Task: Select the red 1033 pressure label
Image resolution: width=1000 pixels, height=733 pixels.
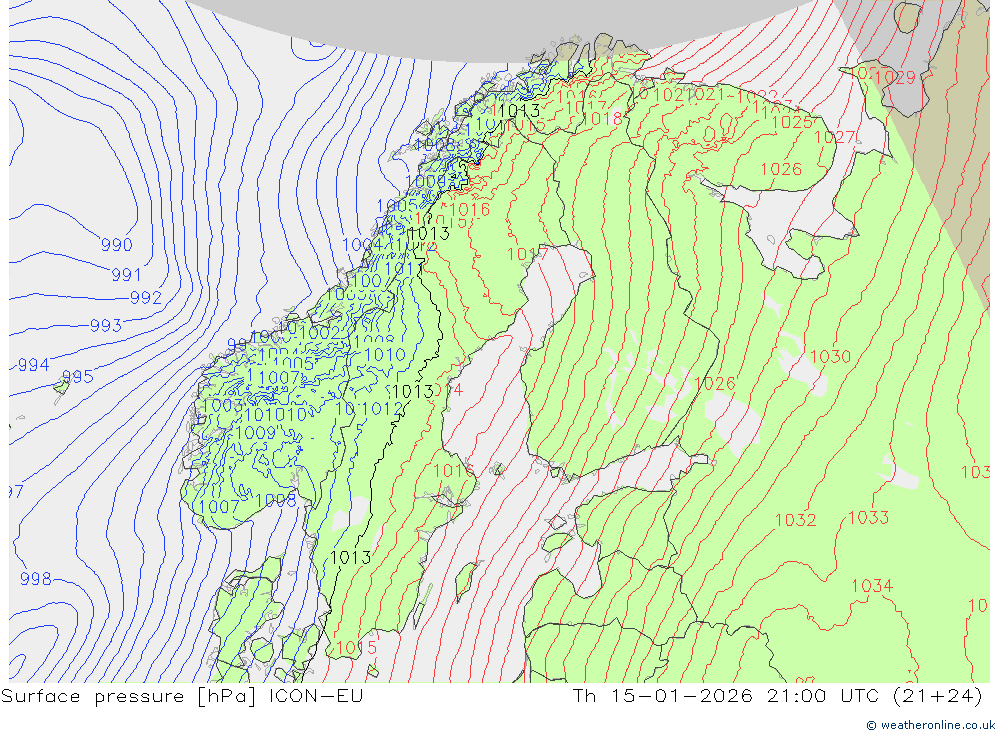Action: [x=869, y=517]
